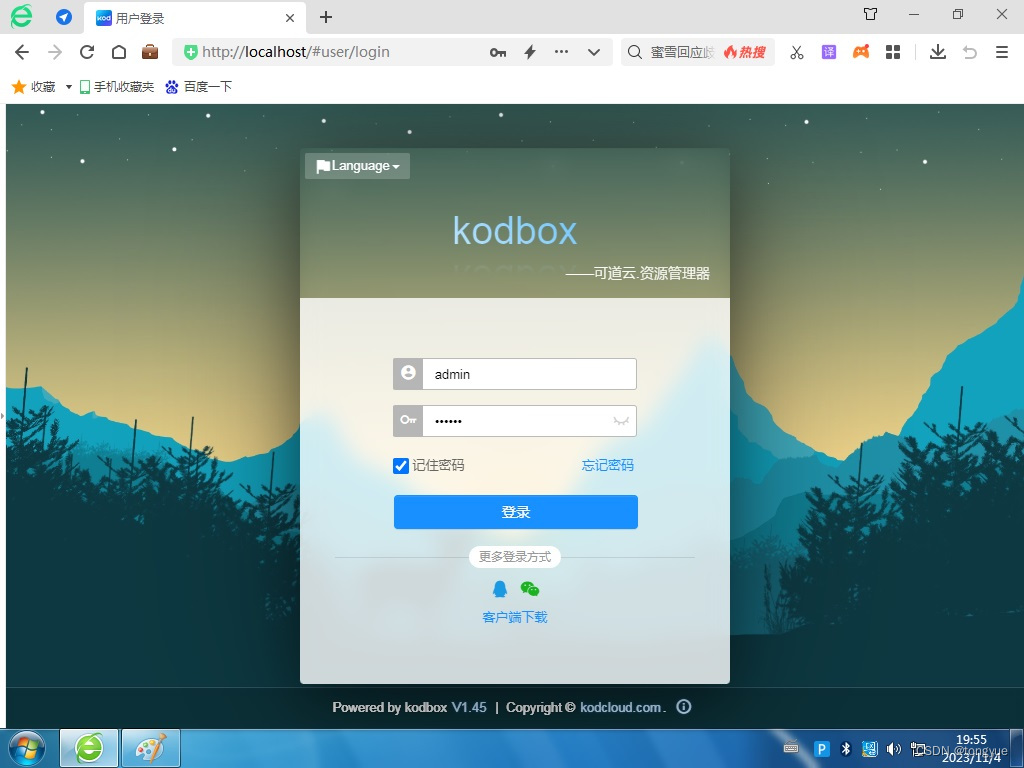
Task: Click the blue 登录 button
Action: tap(516, 512)
